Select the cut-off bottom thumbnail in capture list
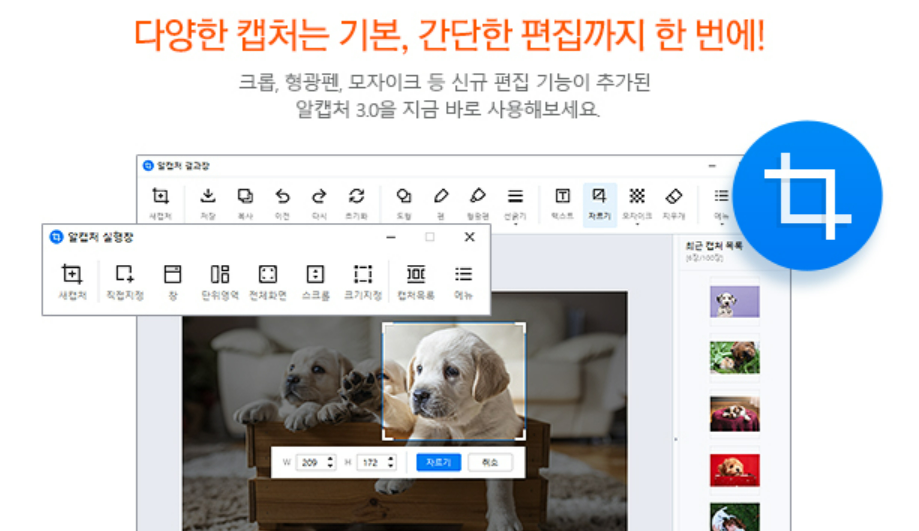 click(x=734, y=517)
